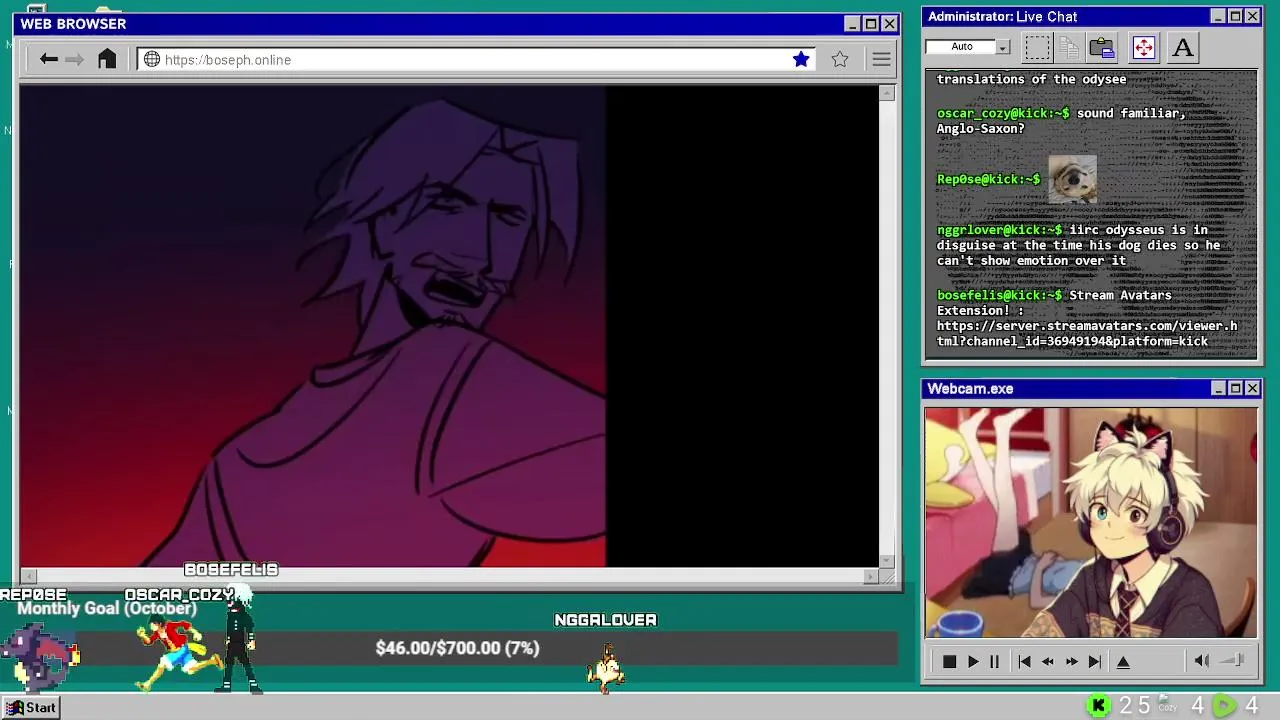Open the Auto dropdown in Live Chat
This screenshot has height=720, width=1280.
click(1003, 47)
